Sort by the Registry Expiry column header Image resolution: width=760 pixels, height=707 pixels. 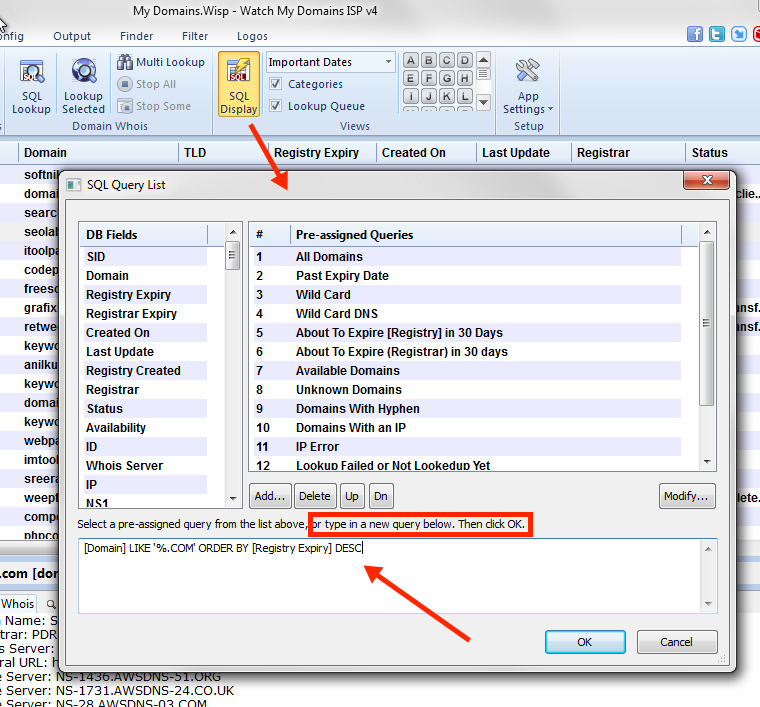(x=320, y=153)
